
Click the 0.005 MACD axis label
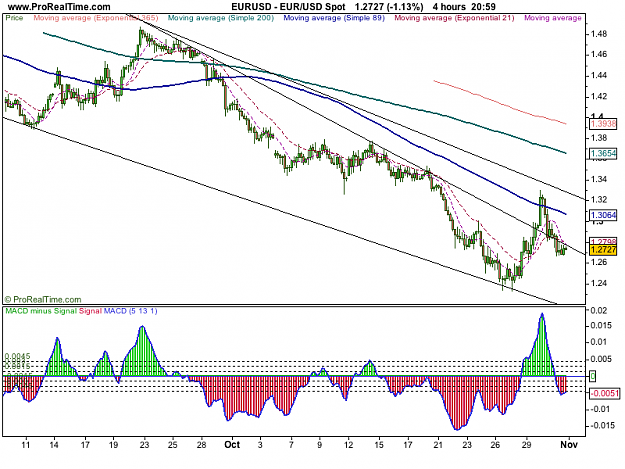(x=602, y=359)
